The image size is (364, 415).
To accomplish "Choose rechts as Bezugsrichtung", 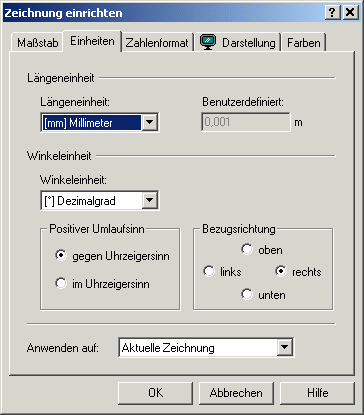I will (281, 271).
